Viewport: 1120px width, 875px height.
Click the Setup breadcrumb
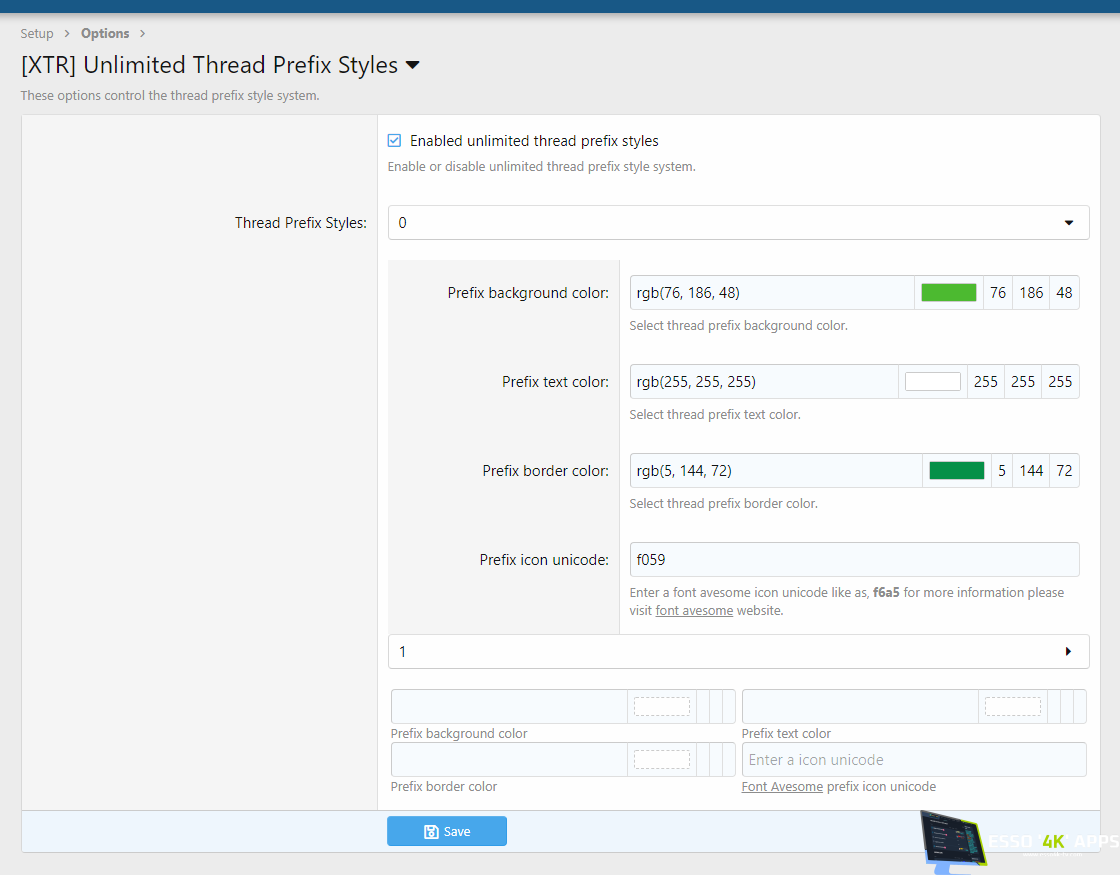coord(37,34)
